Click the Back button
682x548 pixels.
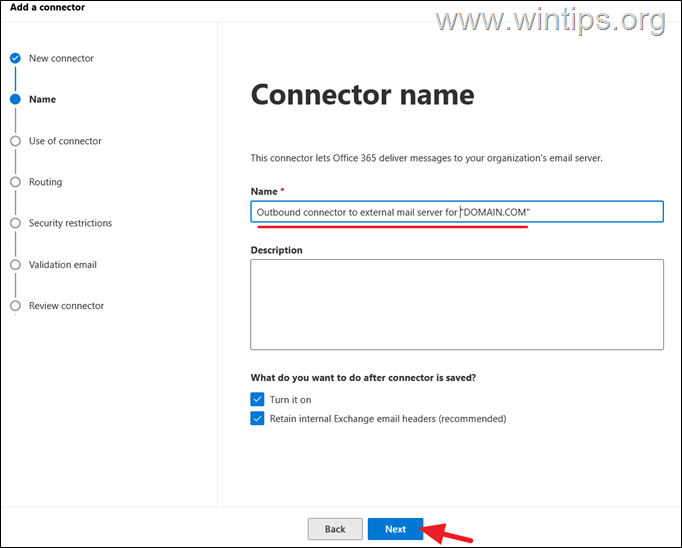(335, 529)
